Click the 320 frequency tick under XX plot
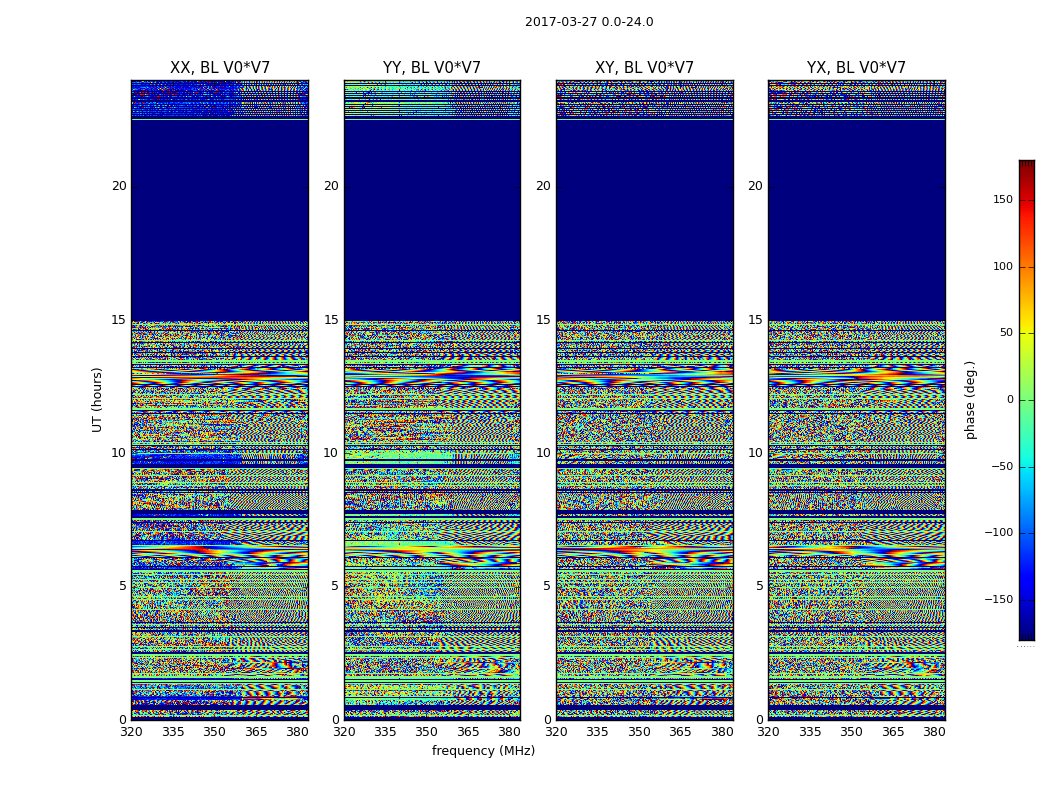The width and height of the screenshot is (1050, 800). coord(131,732)
